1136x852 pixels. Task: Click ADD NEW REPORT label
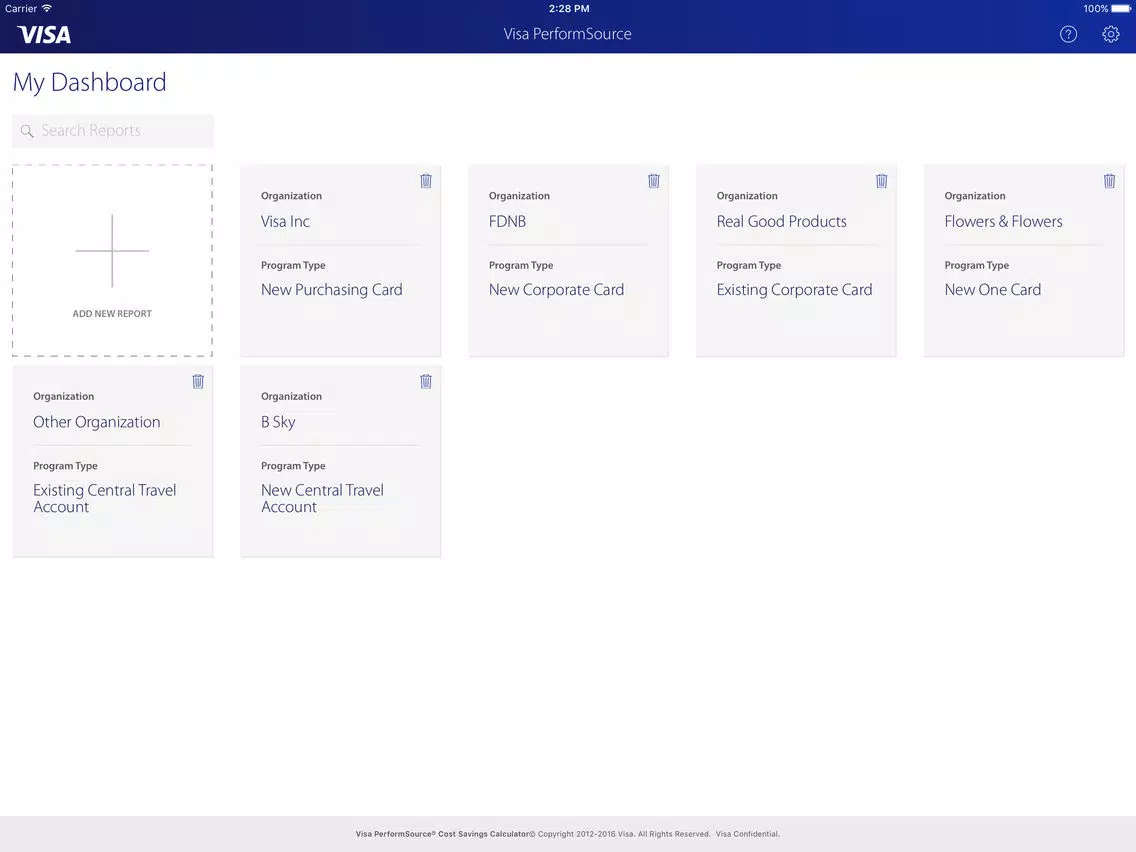click(112, 314)
